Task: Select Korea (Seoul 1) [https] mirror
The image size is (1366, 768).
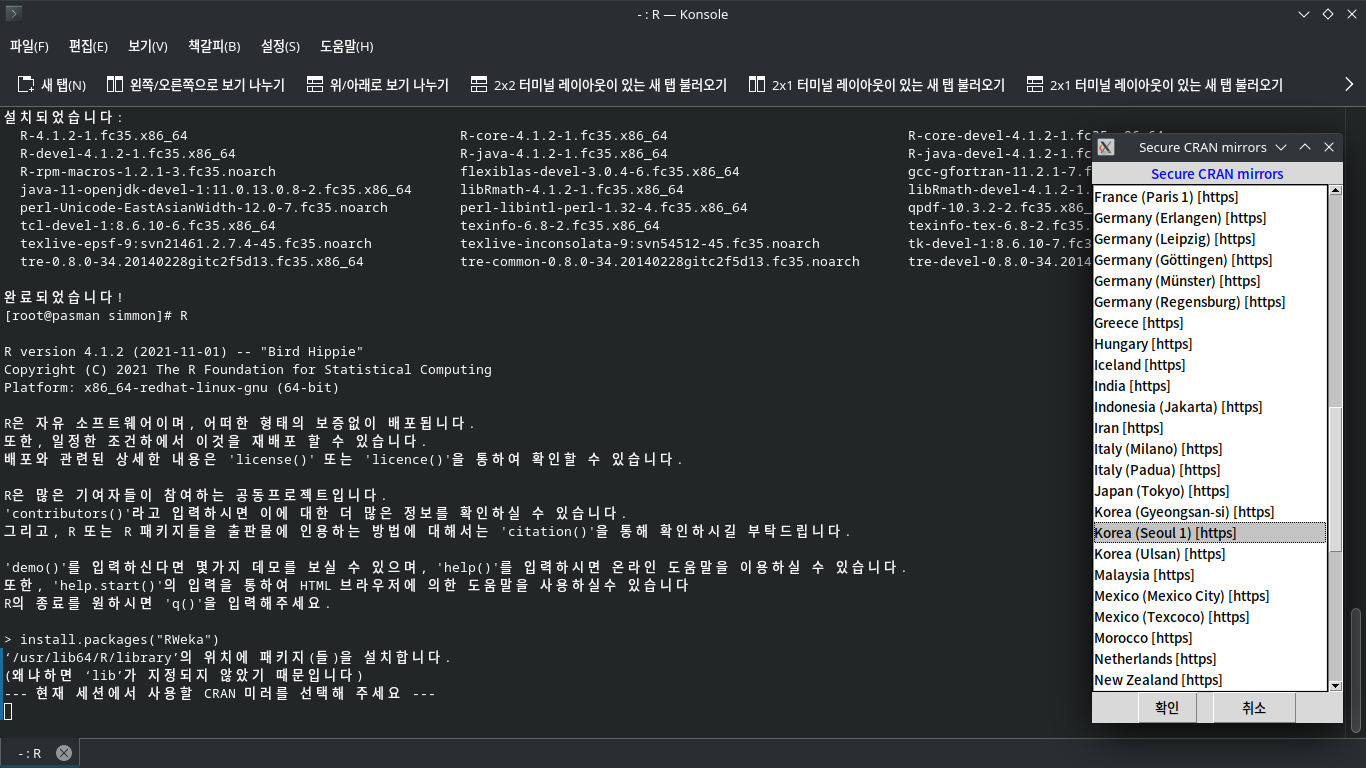Action: pyautogui.click(x=1210, y=533)
